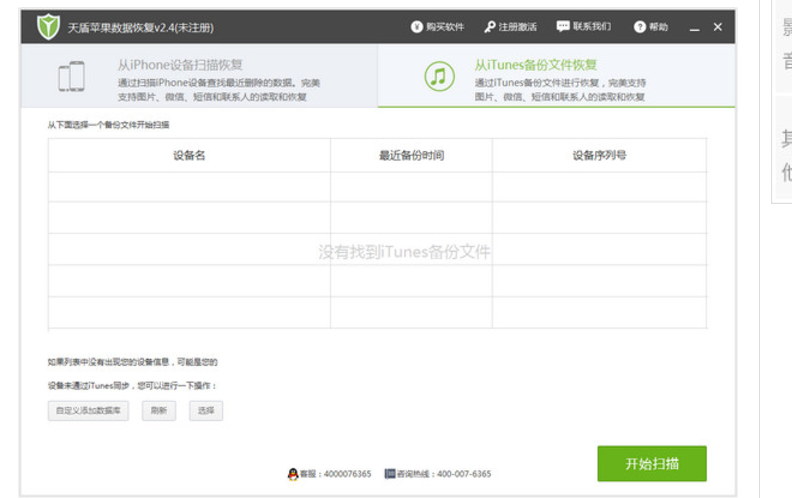792x498 pixels.
Task: Click the 最近备份时间 column header
Action: 412,155
